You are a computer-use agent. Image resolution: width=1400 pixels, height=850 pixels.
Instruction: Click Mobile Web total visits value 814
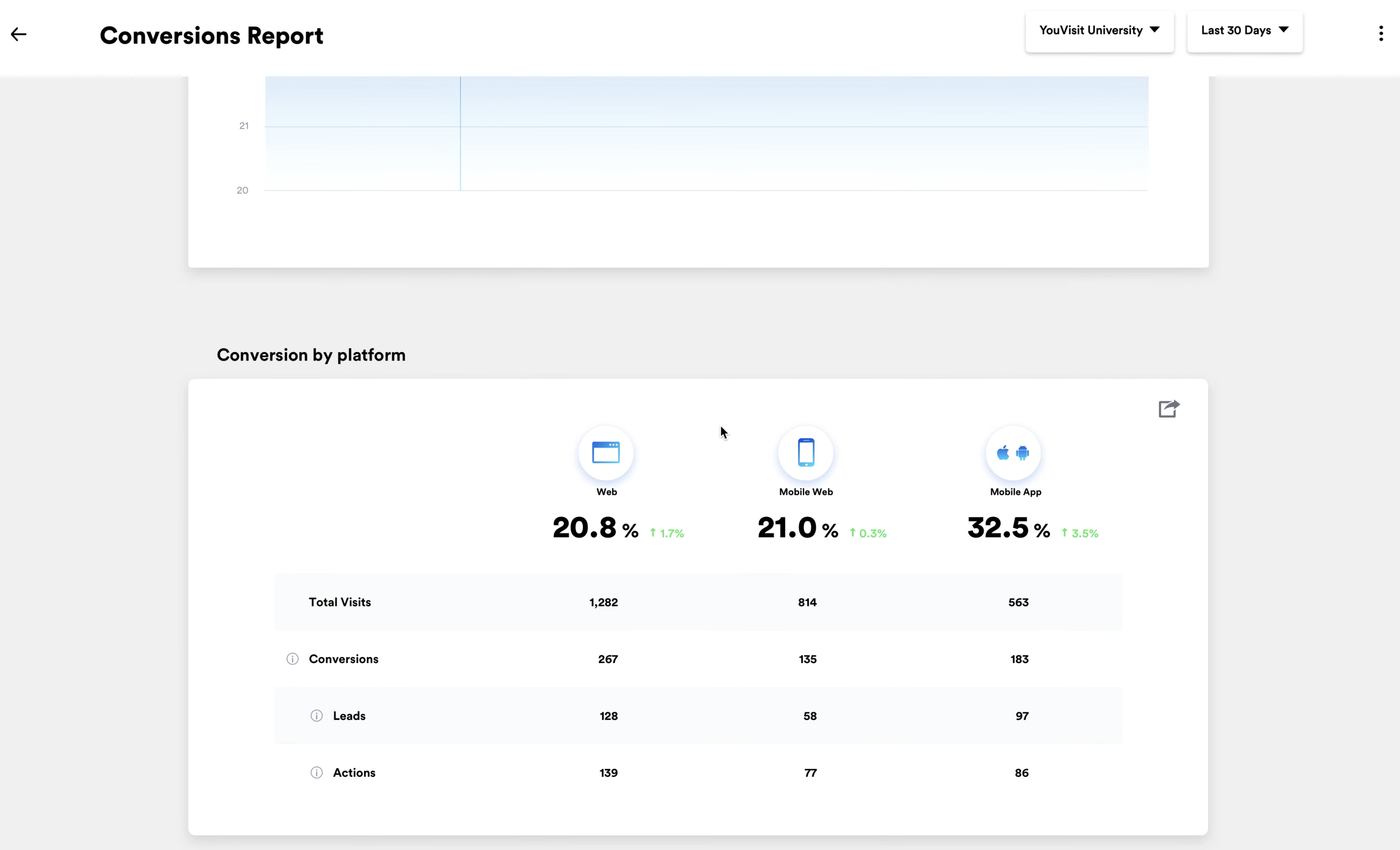(807, 602)
